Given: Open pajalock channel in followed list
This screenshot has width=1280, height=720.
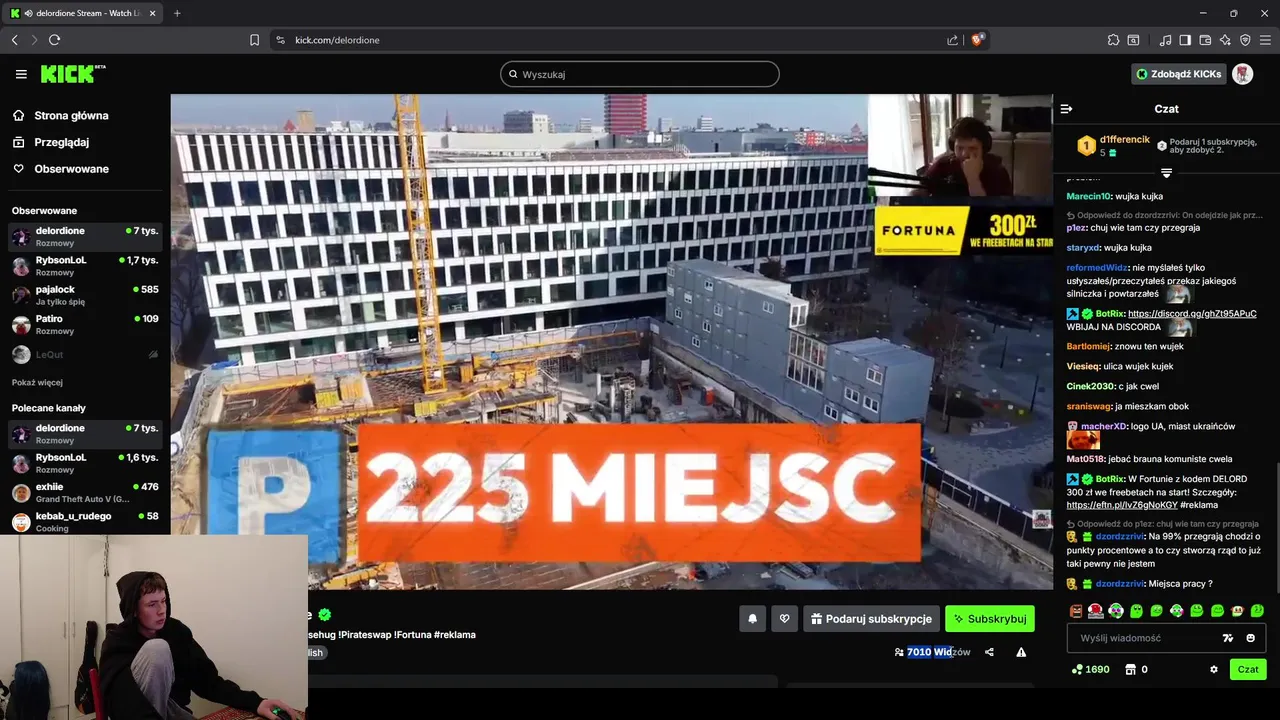Looking at the screenshot, I should coord(85,295).
